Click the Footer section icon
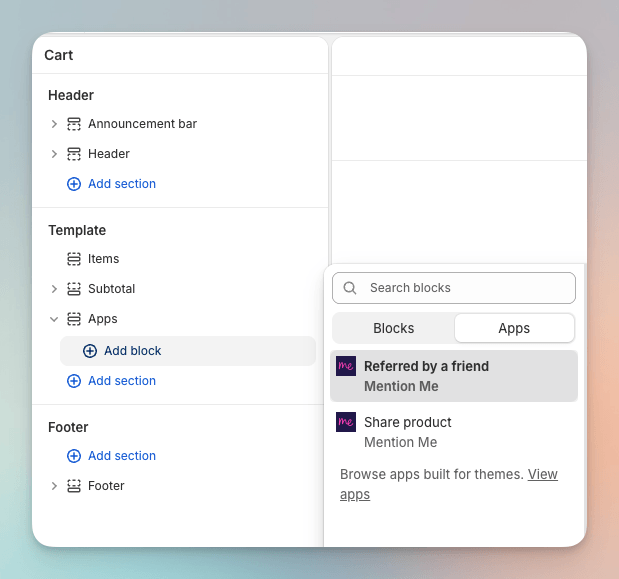 coord(74,486)
